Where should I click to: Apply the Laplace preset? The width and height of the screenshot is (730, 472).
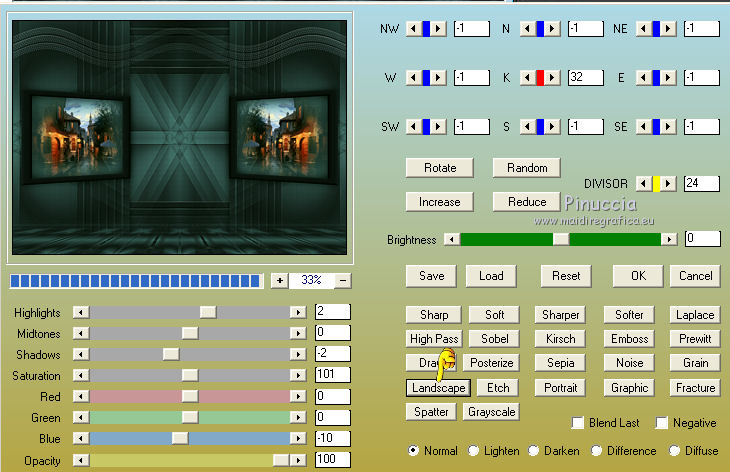696,315
